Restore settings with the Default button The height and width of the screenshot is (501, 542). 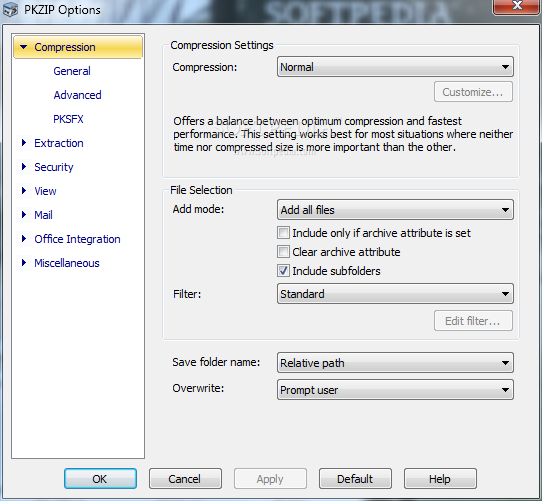point(355,479)
